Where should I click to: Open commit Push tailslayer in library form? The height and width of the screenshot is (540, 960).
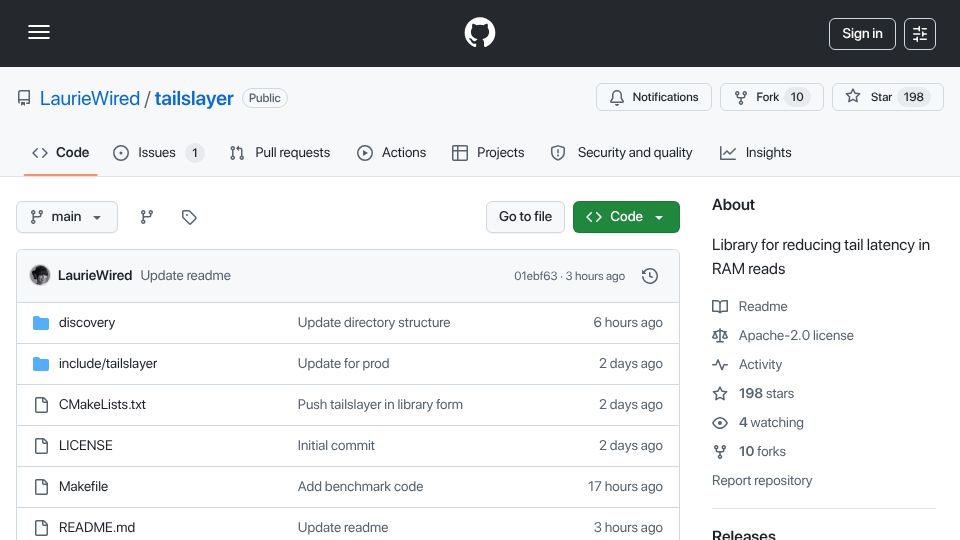[380, 405]
